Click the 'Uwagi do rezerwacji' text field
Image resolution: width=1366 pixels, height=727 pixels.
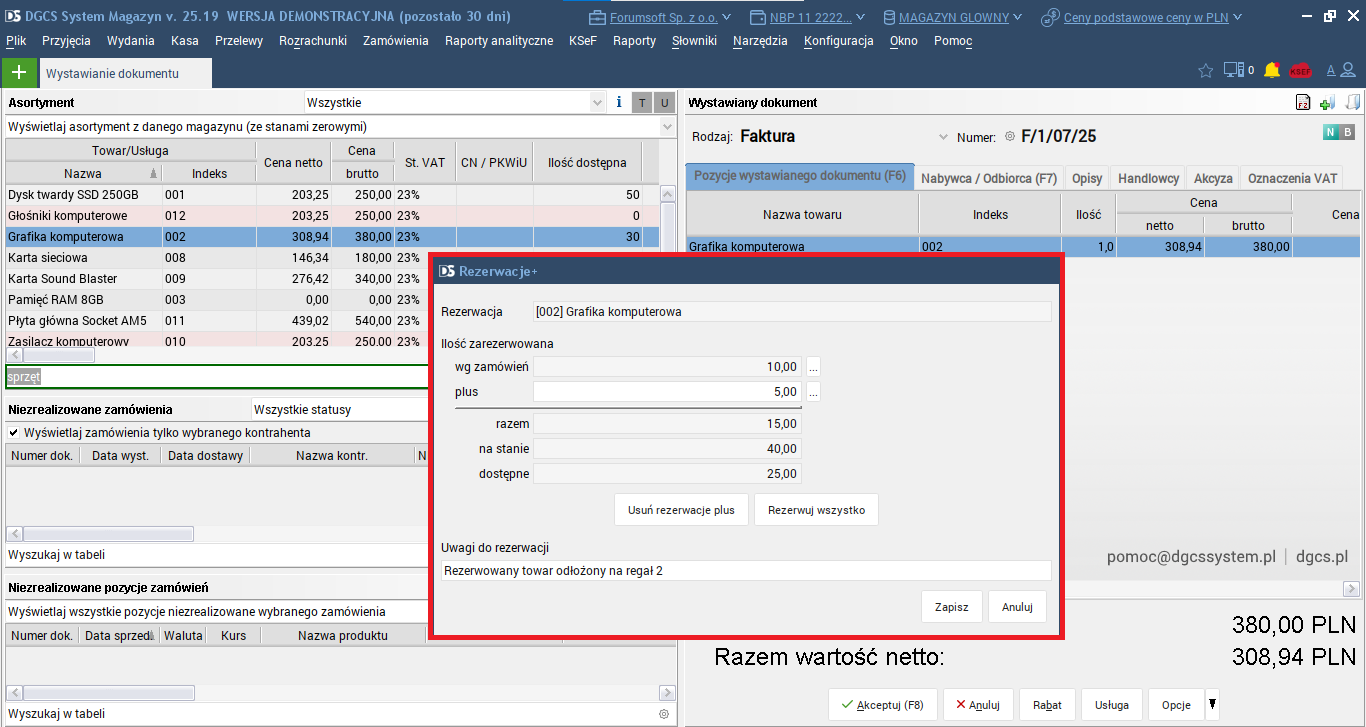tap(745, 571)
